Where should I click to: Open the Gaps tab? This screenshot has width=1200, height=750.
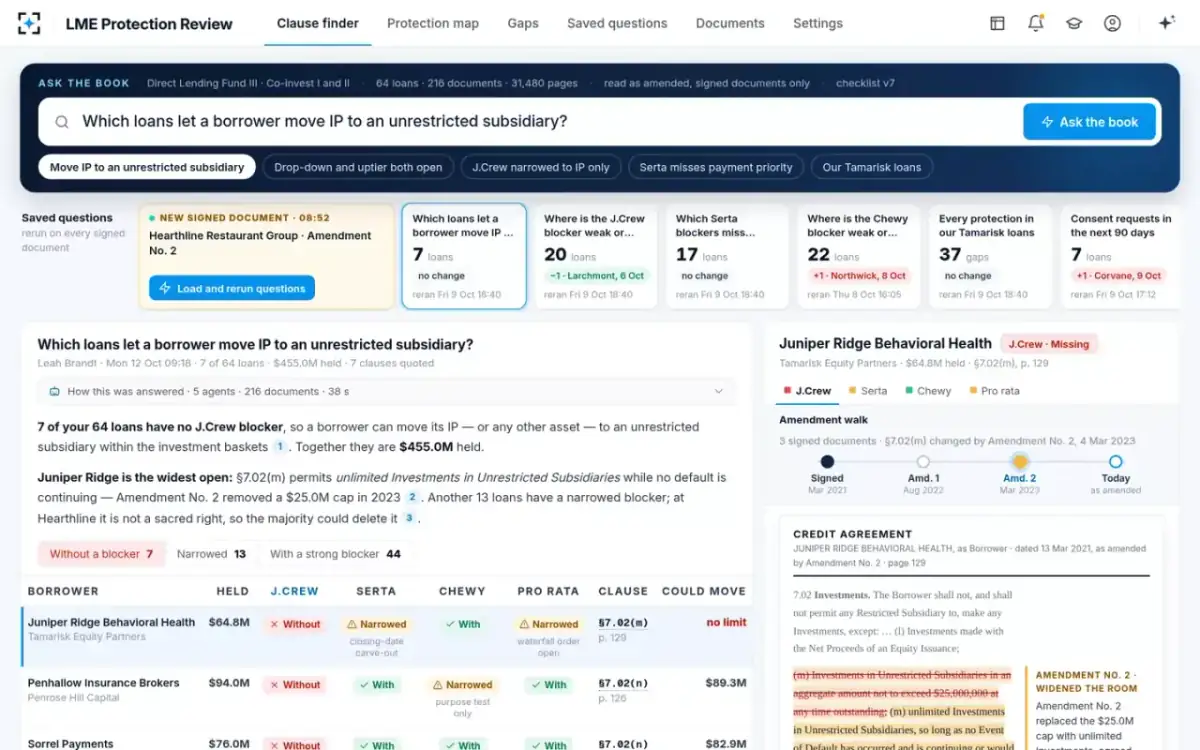click(523, 23)
